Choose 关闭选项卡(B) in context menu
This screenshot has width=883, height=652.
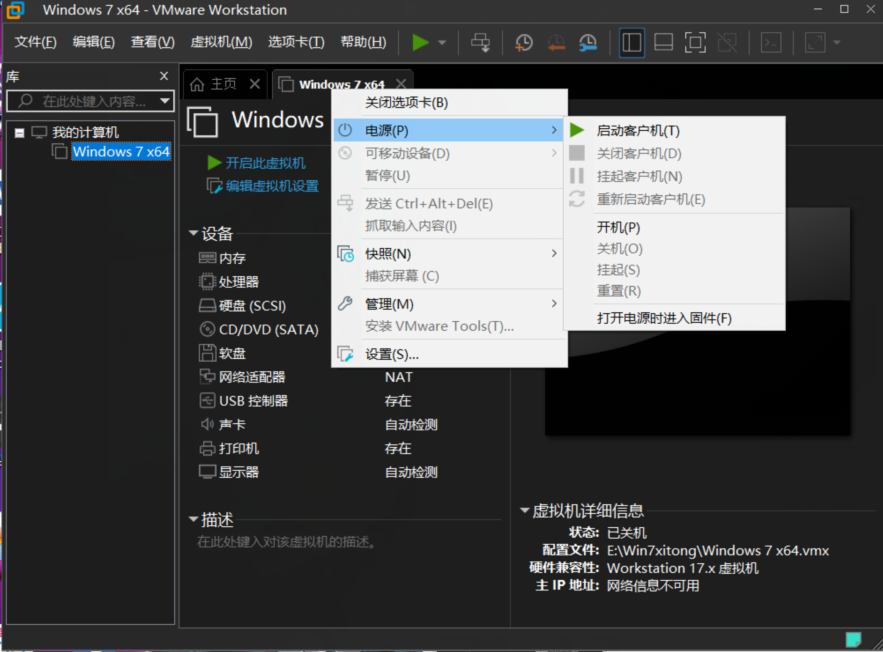(x=407, y=103)
